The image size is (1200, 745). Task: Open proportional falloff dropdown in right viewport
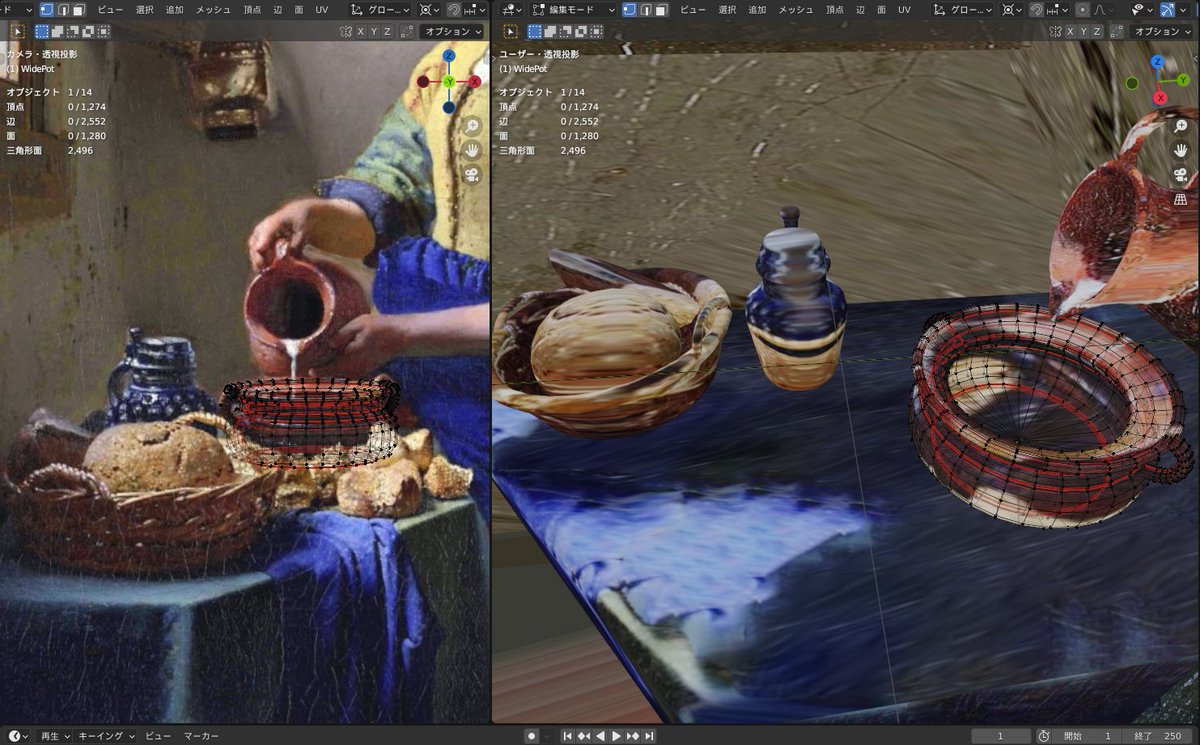coord(1104,10)
